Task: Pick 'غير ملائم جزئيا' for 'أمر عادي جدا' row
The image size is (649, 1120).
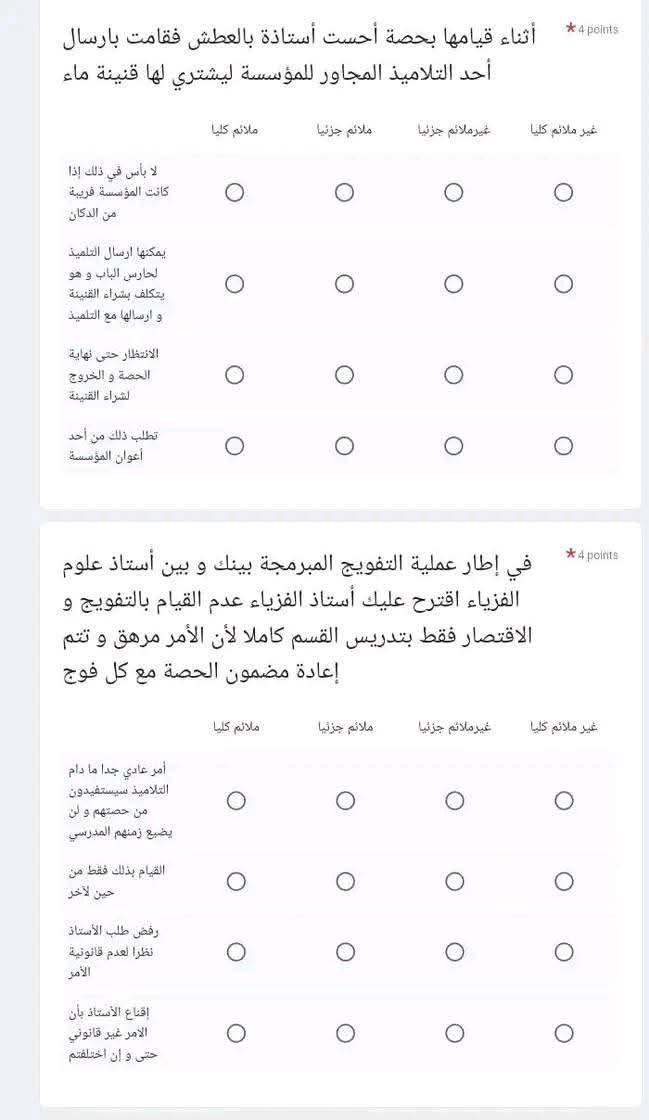Action: pyautogui.click(x=455, y=801)
